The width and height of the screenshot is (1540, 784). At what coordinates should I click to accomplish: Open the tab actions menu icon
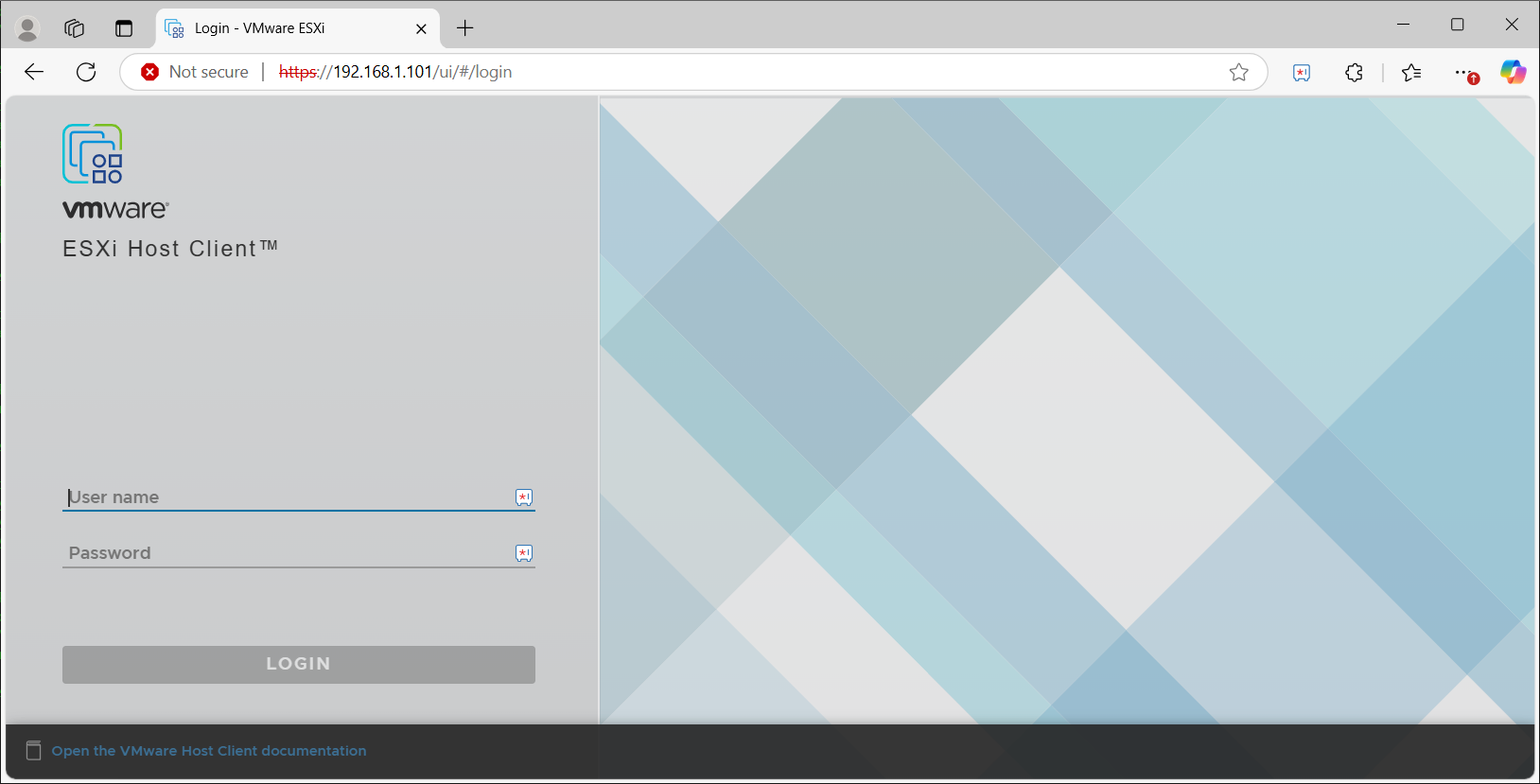pyautogui.click(x=124, y=28)
